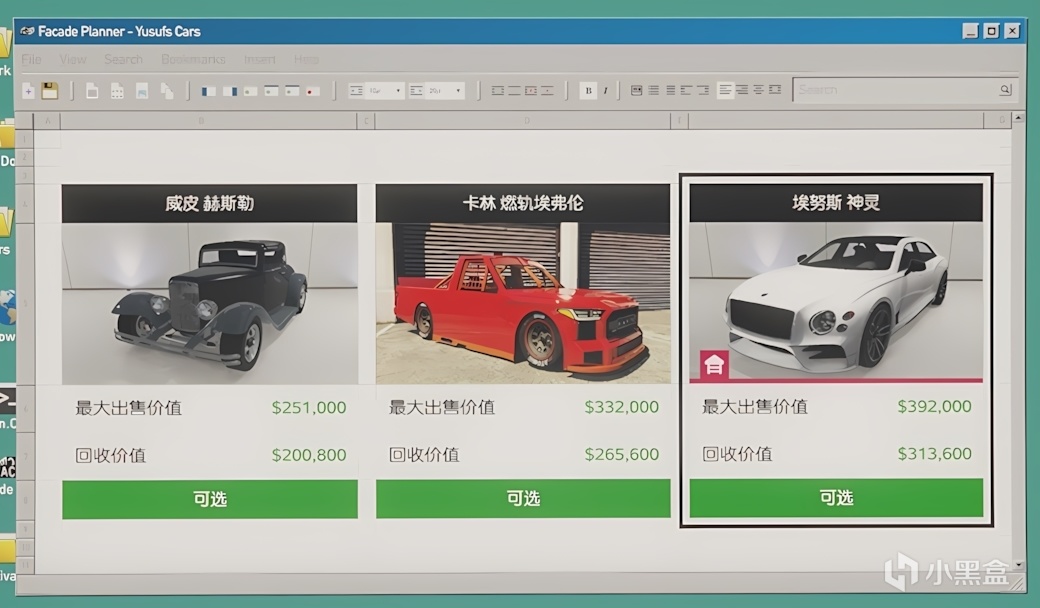Select the red 卡林 燃轨埃弗伦 truck image

[x=523, y=303]
